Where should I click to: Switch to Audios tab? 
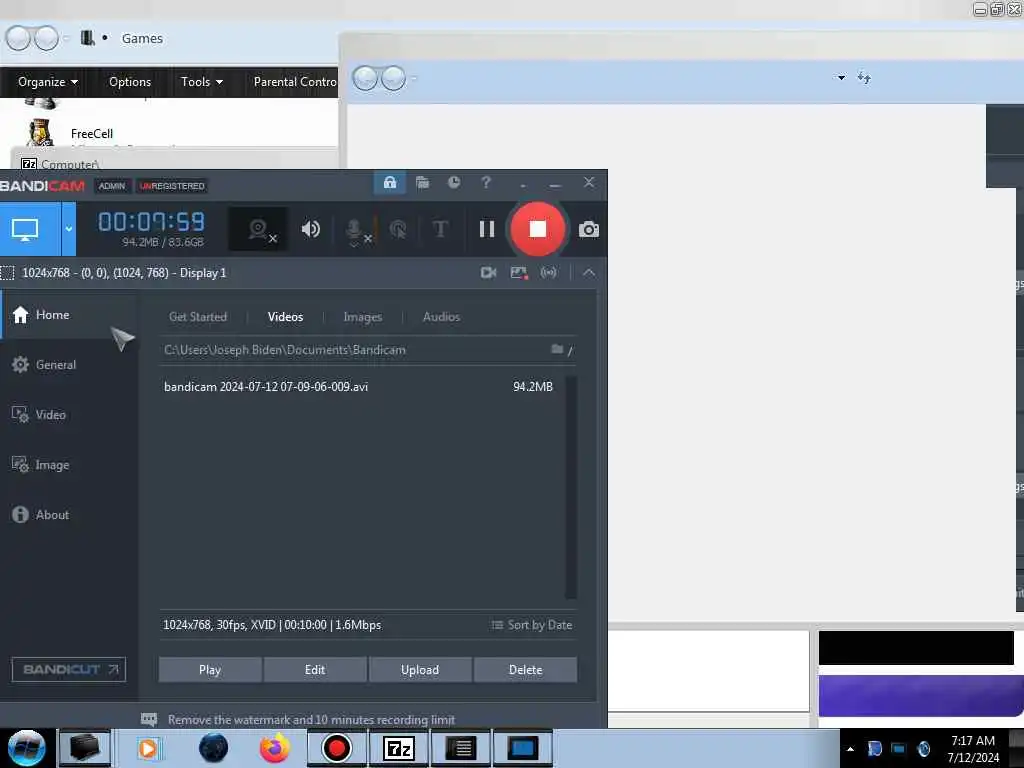point(441,317)
